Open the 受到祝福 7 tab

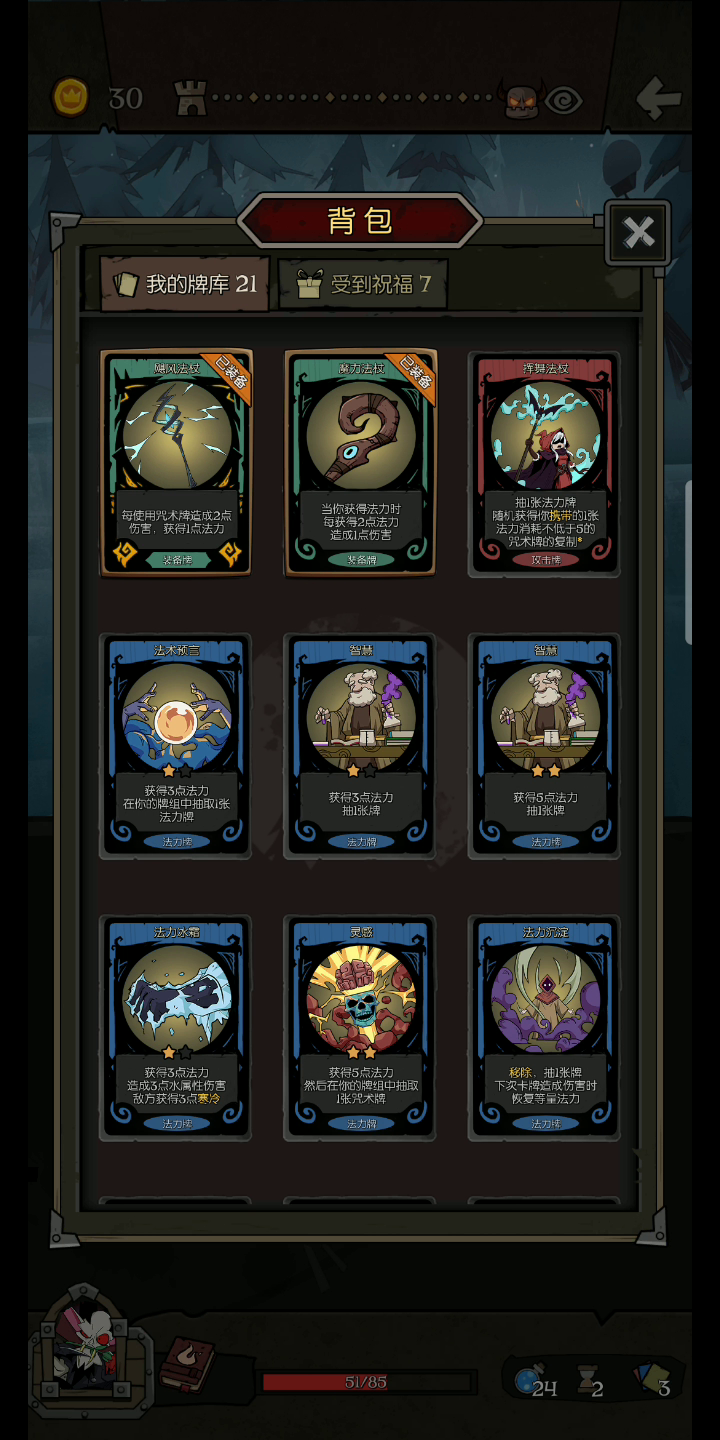[363, 284]
